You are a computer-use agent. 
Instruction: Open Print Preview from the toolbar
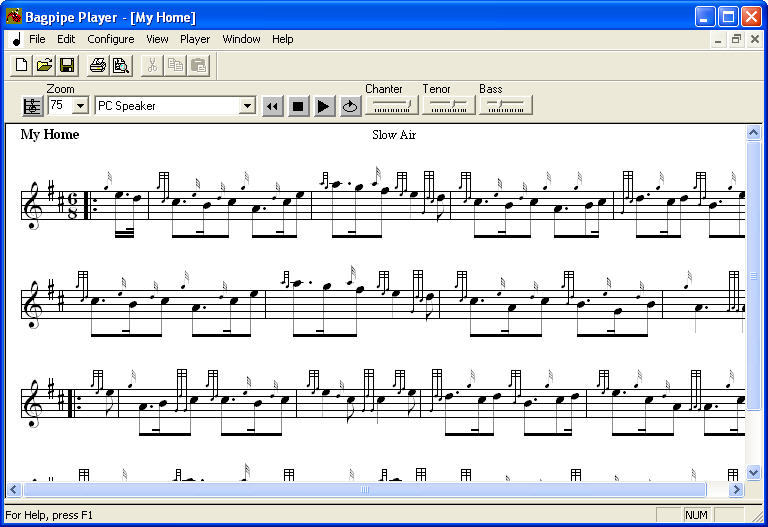[121, 66]
